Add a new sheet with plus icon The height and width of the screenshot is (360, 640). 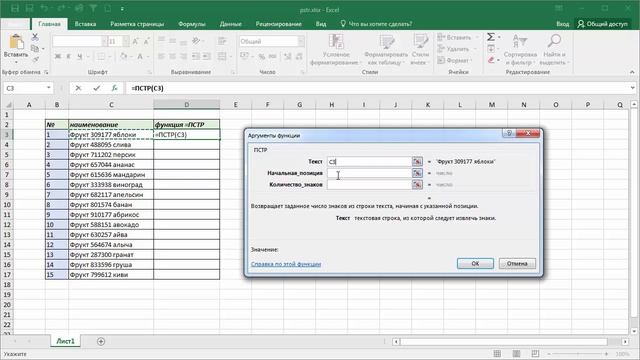pos(101,341)
